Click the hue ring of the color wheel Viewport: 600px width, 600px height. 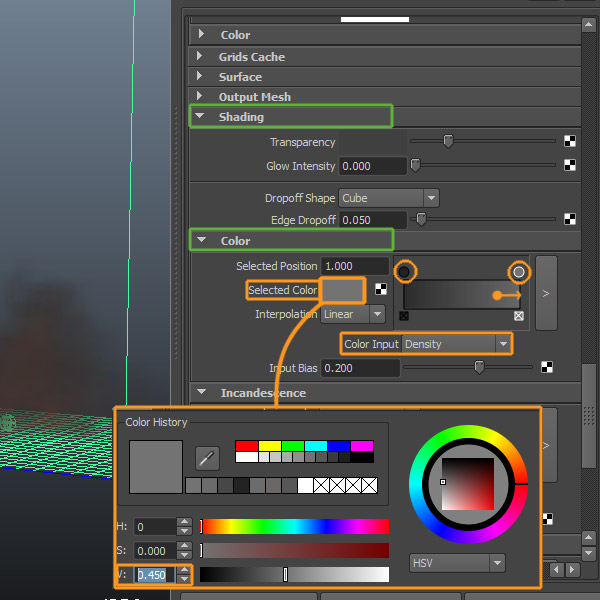[x=468, y=431]
